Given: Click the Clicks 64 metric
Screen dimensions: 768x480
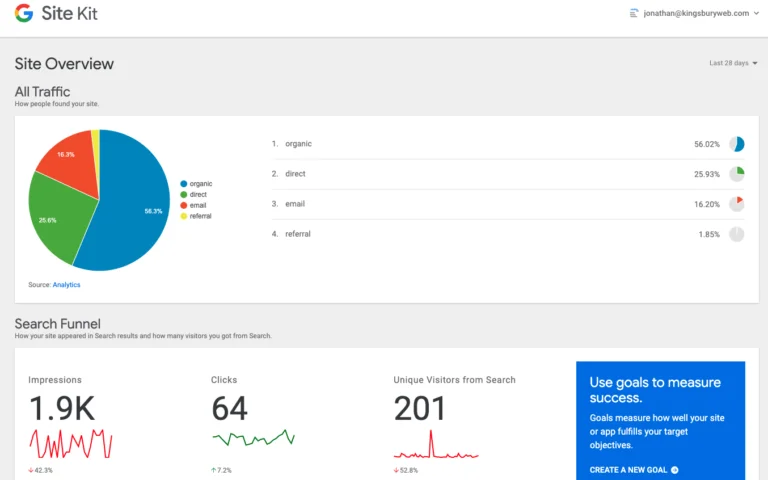Looking at the screenshot, I should [x=229, y=408].
